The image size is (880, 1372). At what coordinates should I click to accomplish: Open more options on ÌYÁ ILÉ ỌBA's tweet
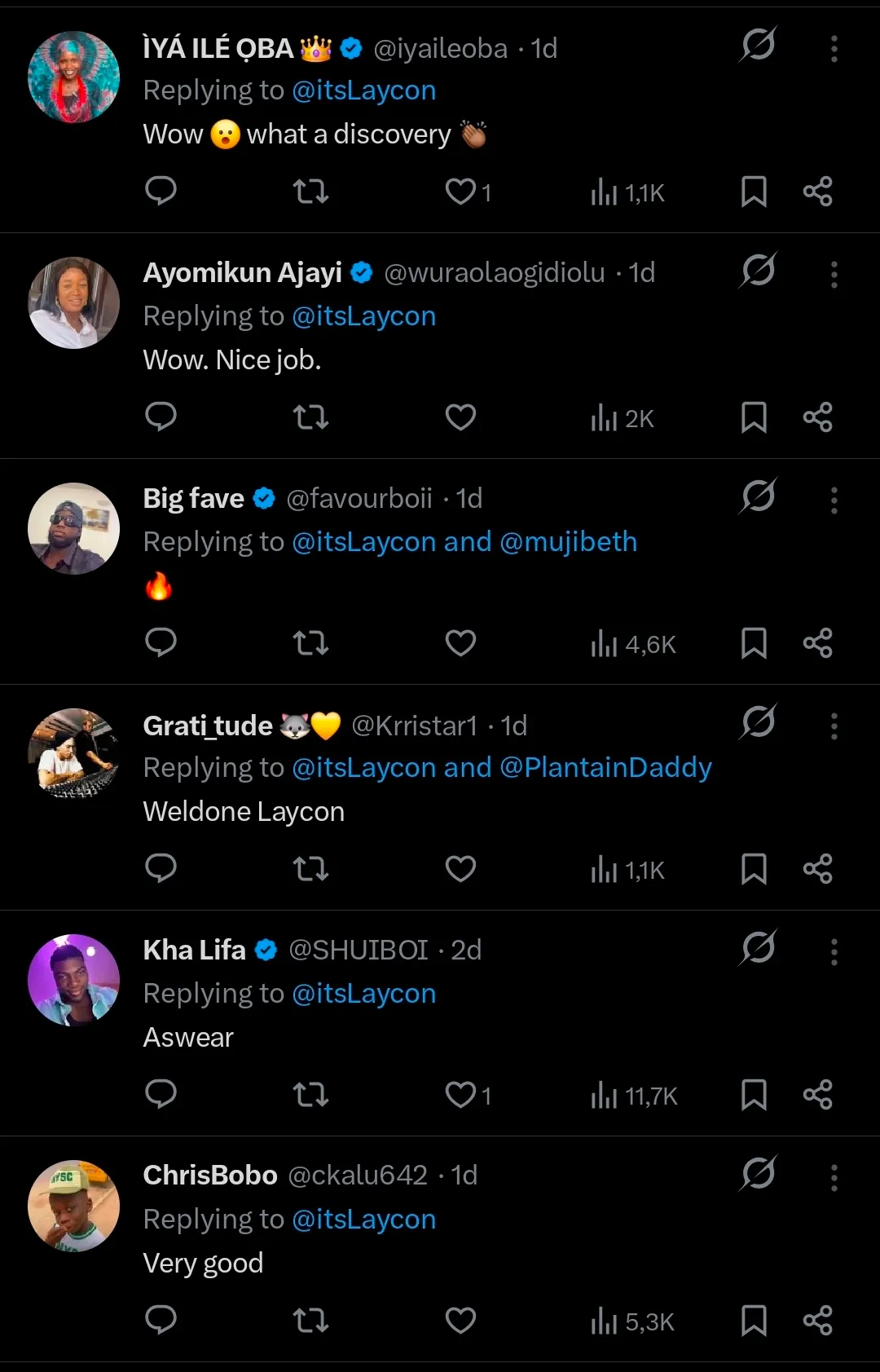tap(834, 49)
